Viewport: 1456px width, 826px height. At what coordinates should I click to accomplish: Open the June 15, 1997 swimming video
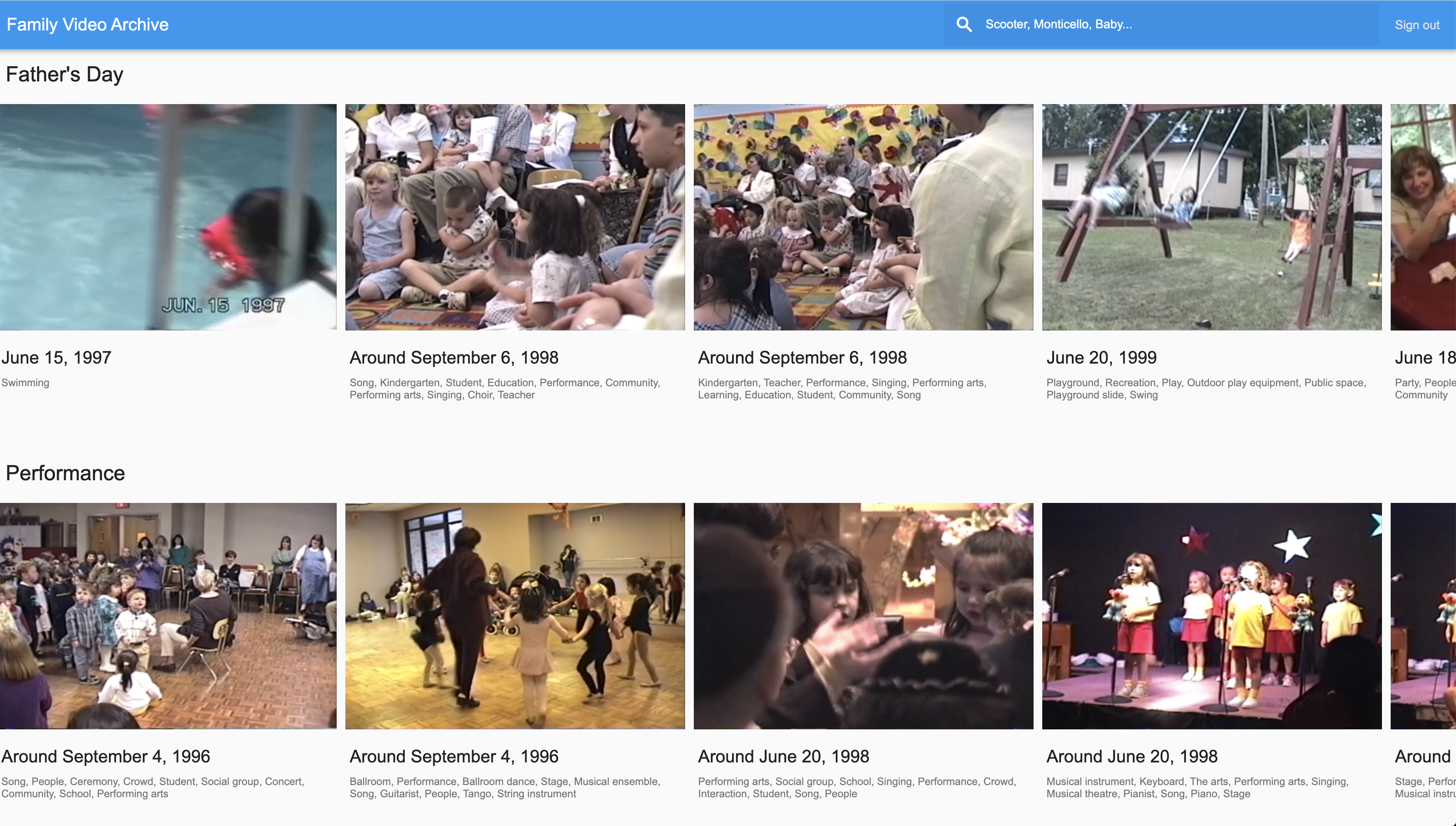[x=168, y=217]
